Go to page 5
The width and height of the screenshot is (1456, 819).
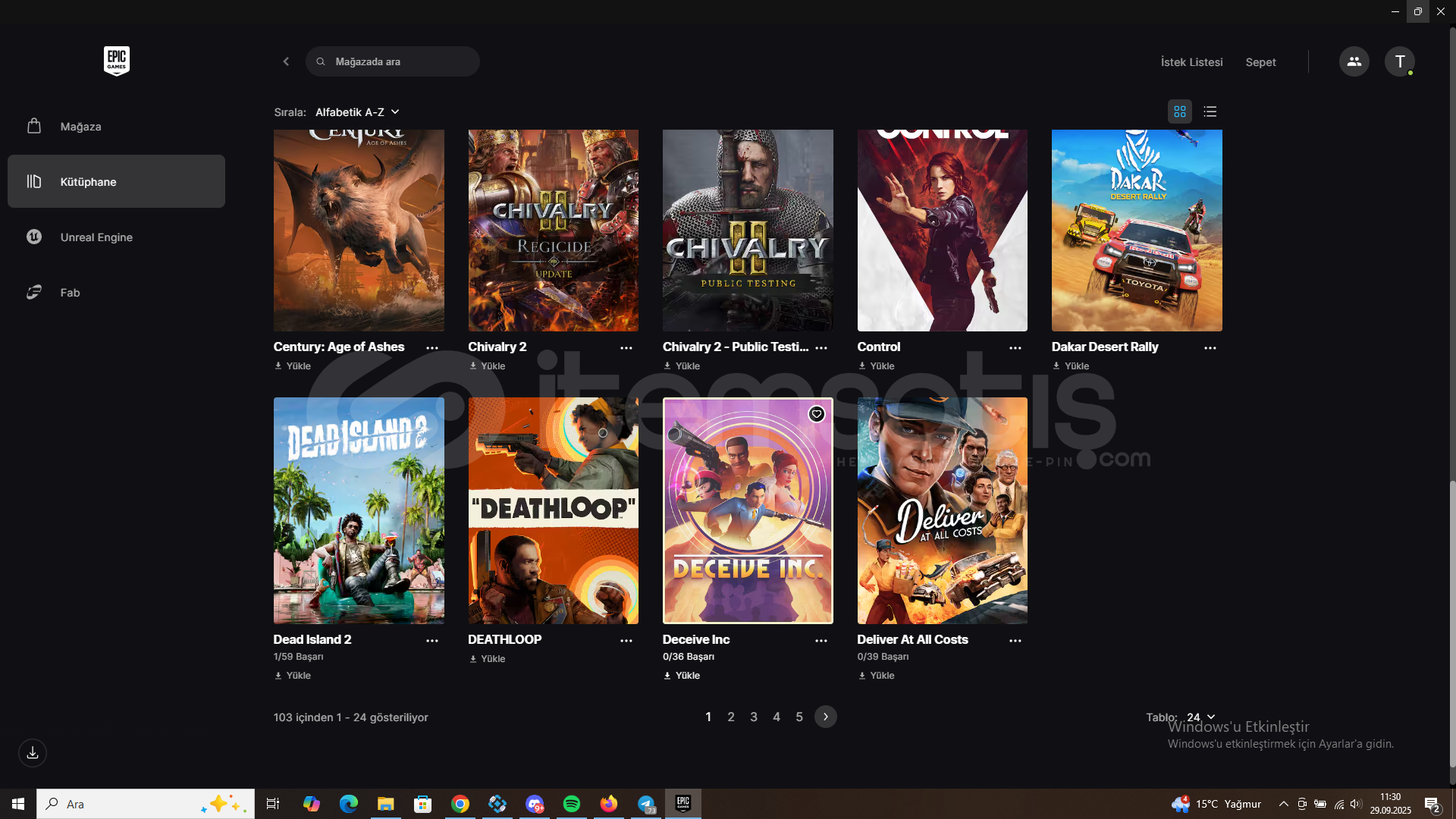pos(799,717)
